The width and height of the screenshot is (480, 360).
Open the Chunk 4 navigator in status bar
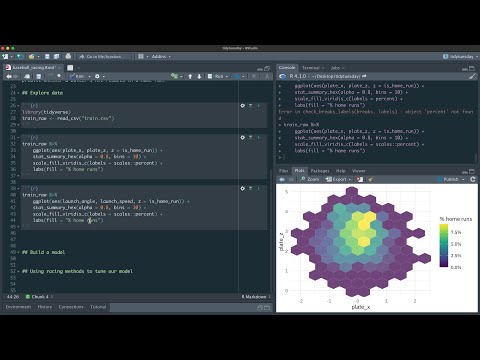[39, 297]
